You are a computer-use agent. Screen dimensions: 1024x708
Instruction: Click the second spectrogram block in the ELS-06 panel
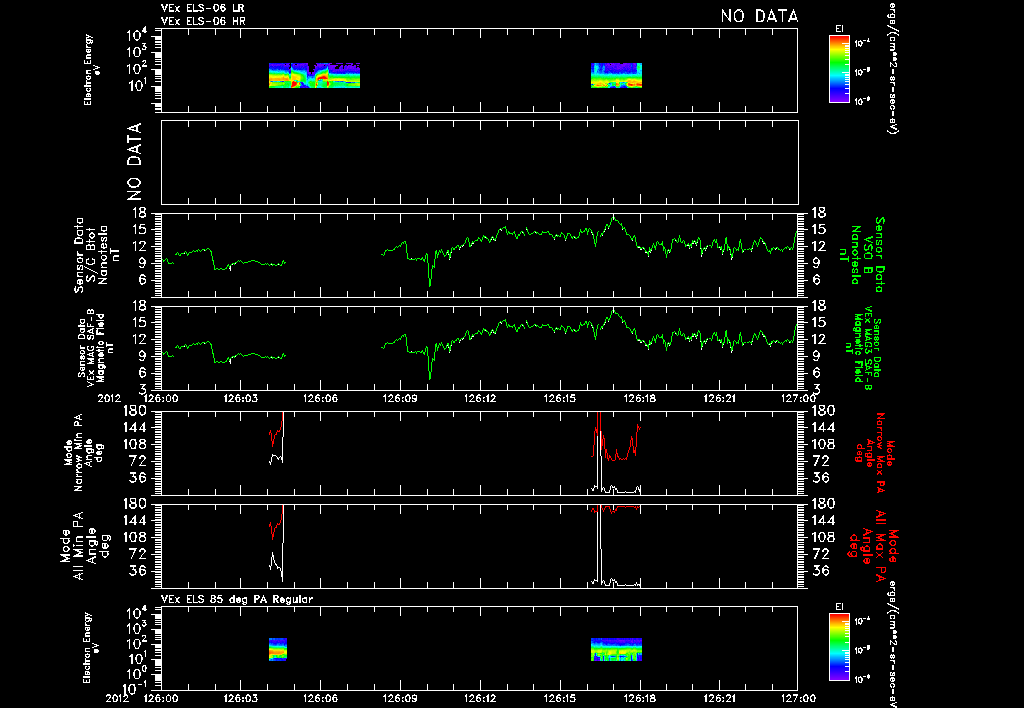tap(616, 75)
